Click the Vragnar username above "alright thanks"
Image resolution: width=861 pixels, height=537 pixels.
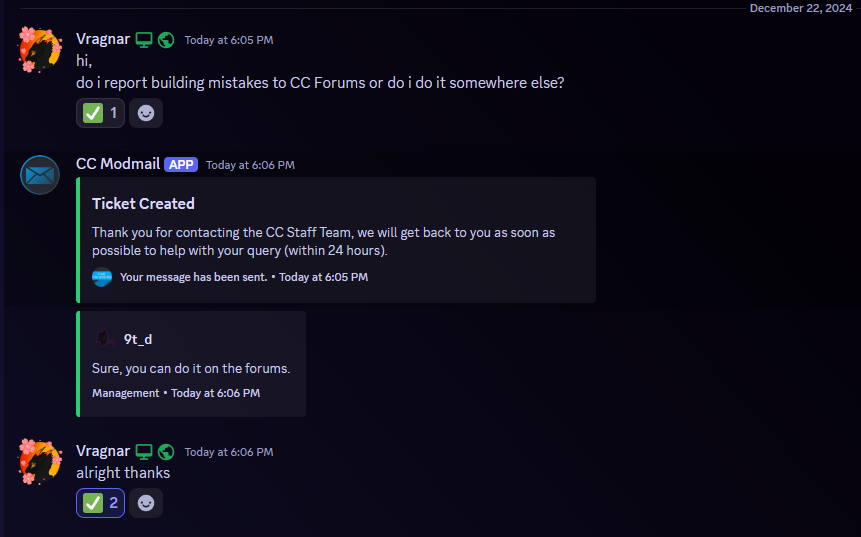(x=102, y=452)
